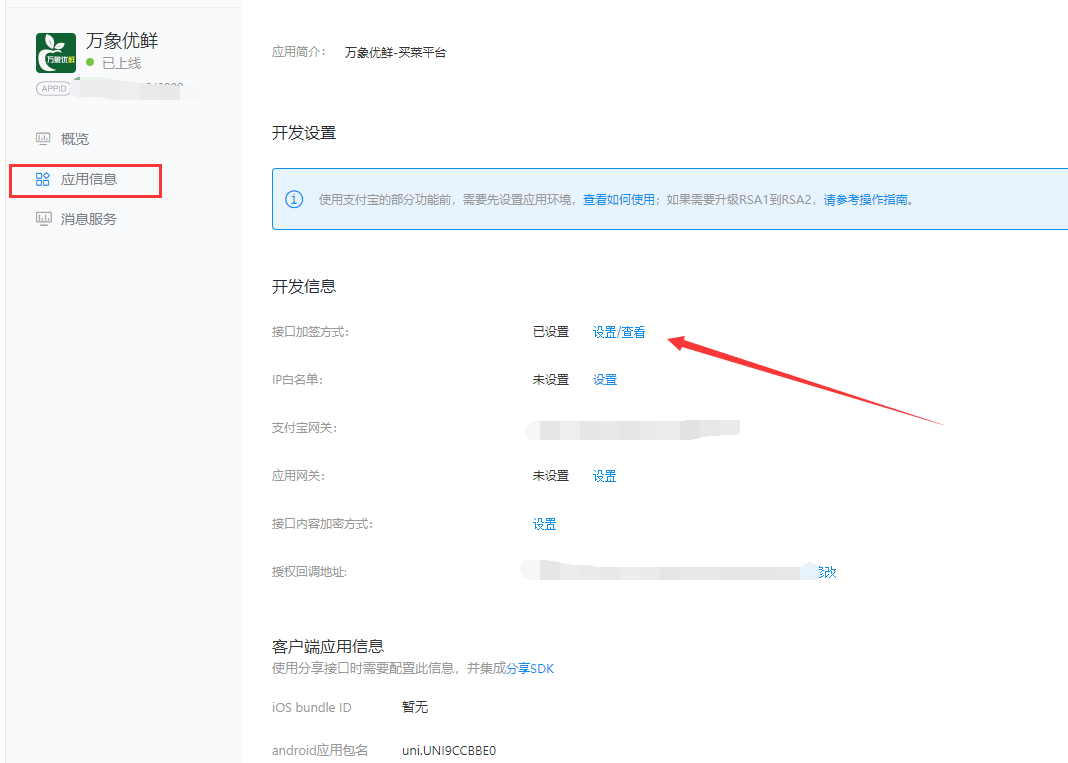Click the uni.UNI9CCBBE0 package name
The width and height of the screenshot is (1068, 763).
point(449,750)
